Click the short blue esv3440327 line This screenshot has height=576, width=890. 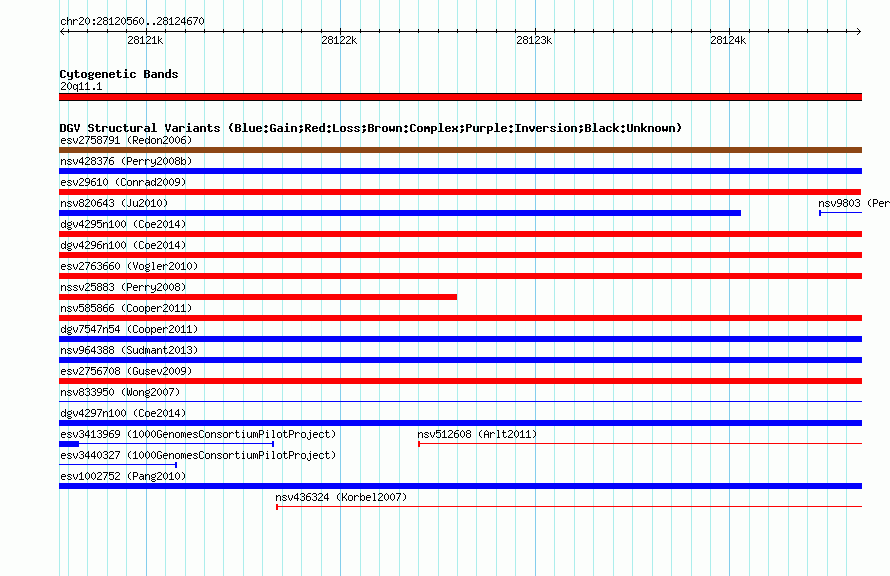click(x=118, y=465)
